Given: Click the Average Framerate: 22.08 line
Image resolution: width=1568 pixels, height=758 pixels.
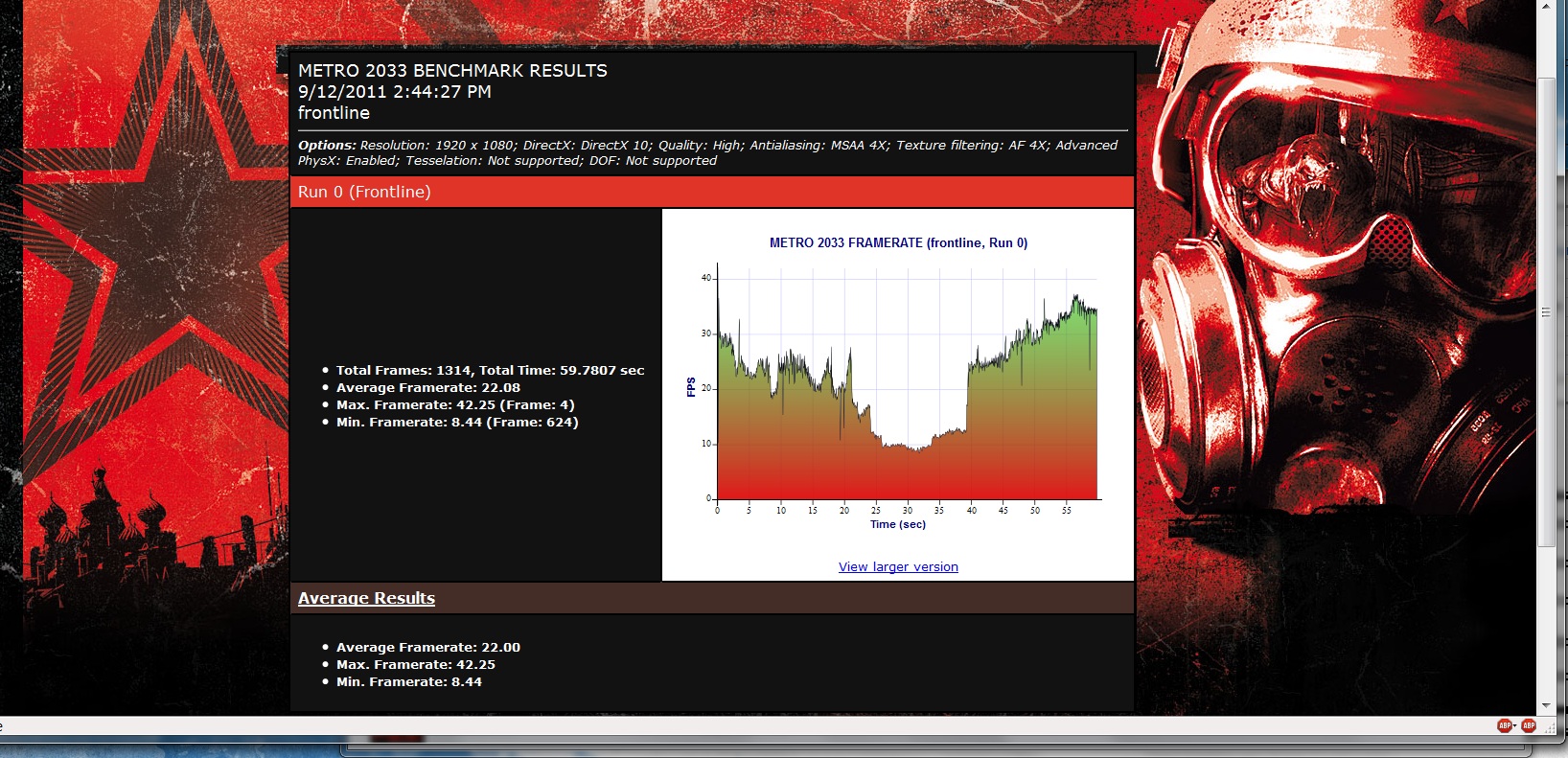Looking at the screenshot, I should [428, 387].
